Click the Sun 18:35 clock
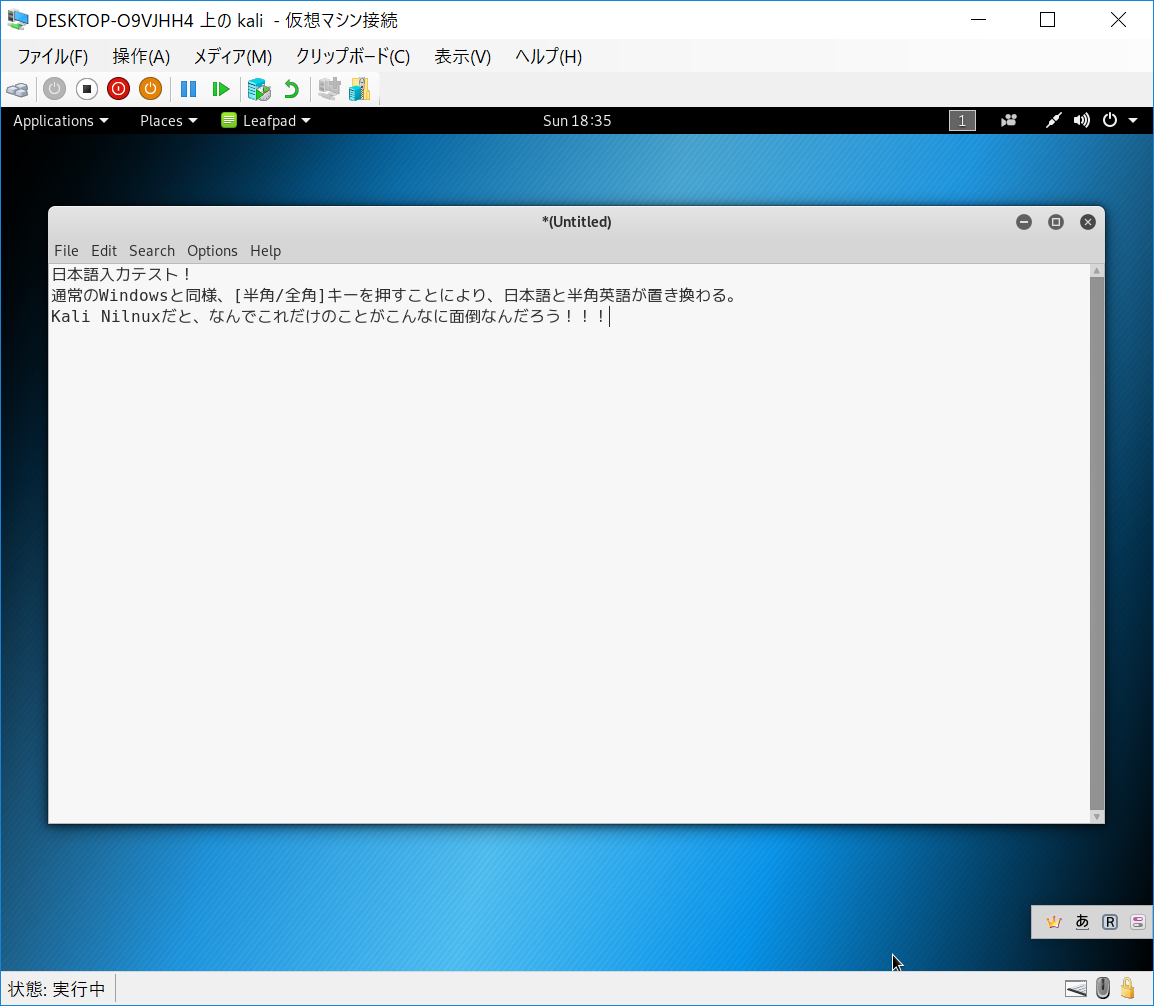 coord(577,121)
